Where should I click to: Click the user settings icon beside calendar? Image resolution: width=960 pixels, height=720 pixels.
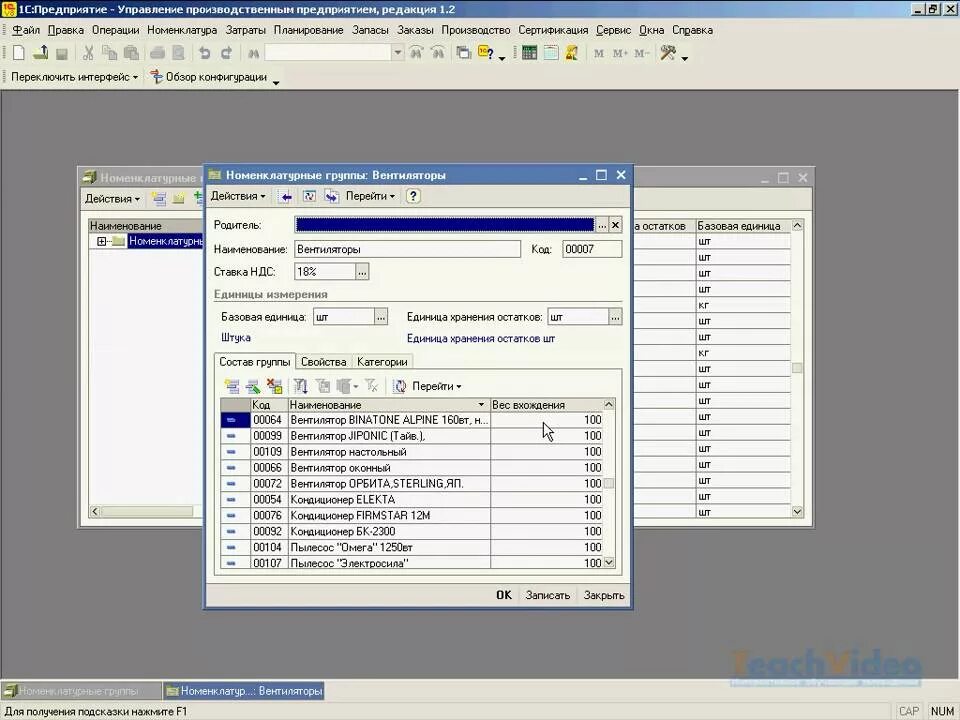[x=572, y=53]
